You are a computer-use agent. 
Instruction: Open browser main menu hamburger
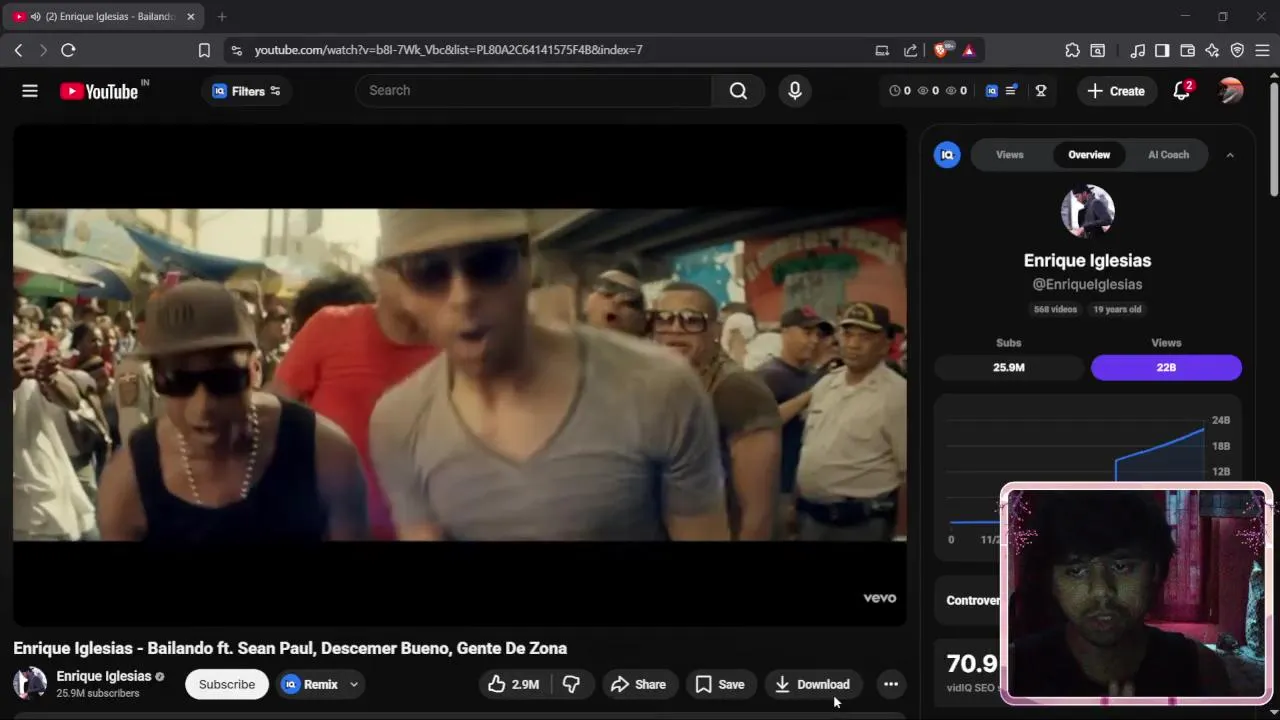(1262, 50)
